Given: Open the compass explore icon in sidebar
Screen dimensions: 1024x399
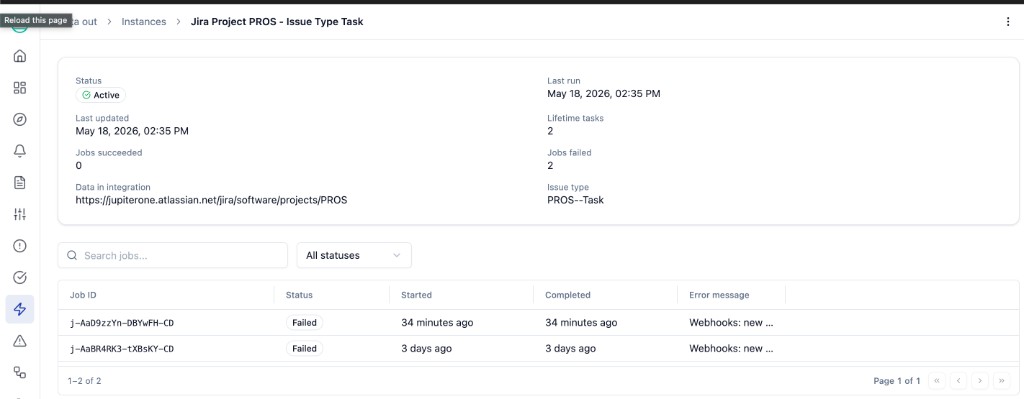Looking at the screenshot, I should tap(20, 120).
